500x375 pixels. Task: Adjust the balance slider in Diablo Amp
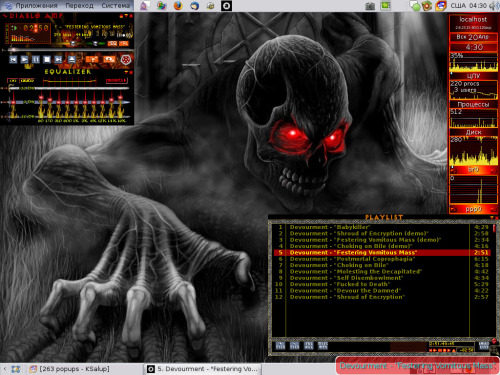96,43
